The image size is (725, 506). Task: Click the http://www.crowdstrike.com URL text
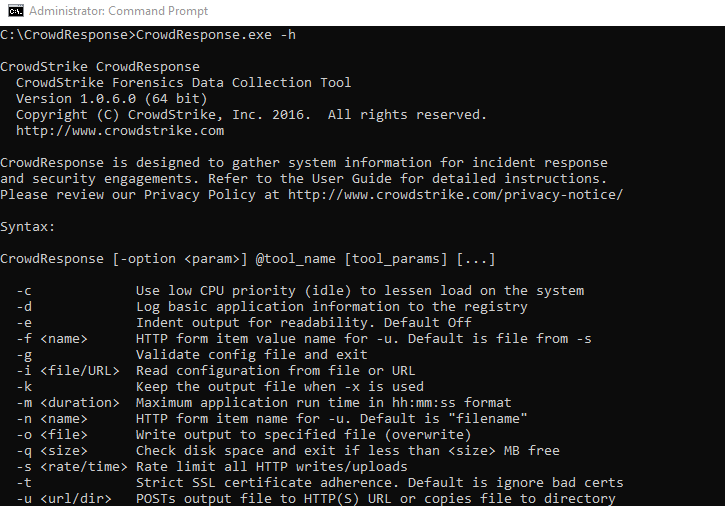click(x=120, y=131)
